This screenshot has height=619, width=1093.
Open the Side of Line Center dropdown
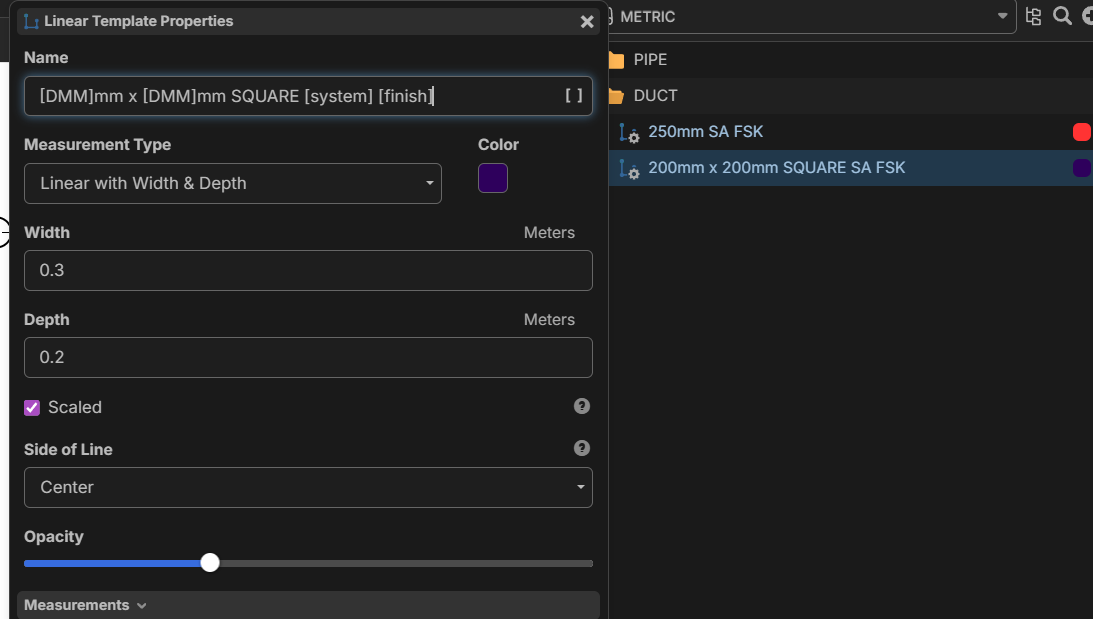click(x=308, y=487)
